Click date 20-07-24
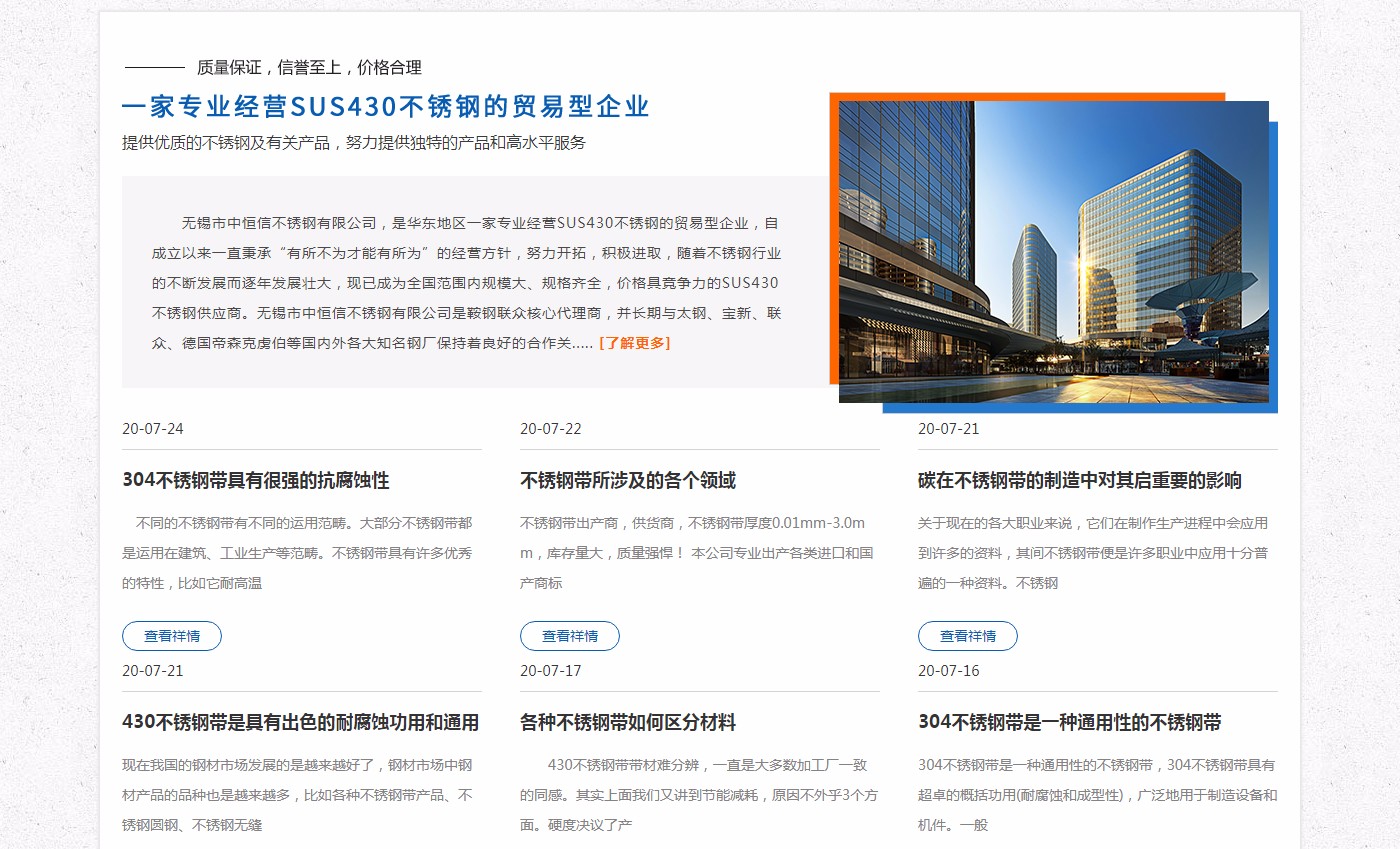Image resolution: width=1400 pixels, height=849 pixels. tap(153, 429)
